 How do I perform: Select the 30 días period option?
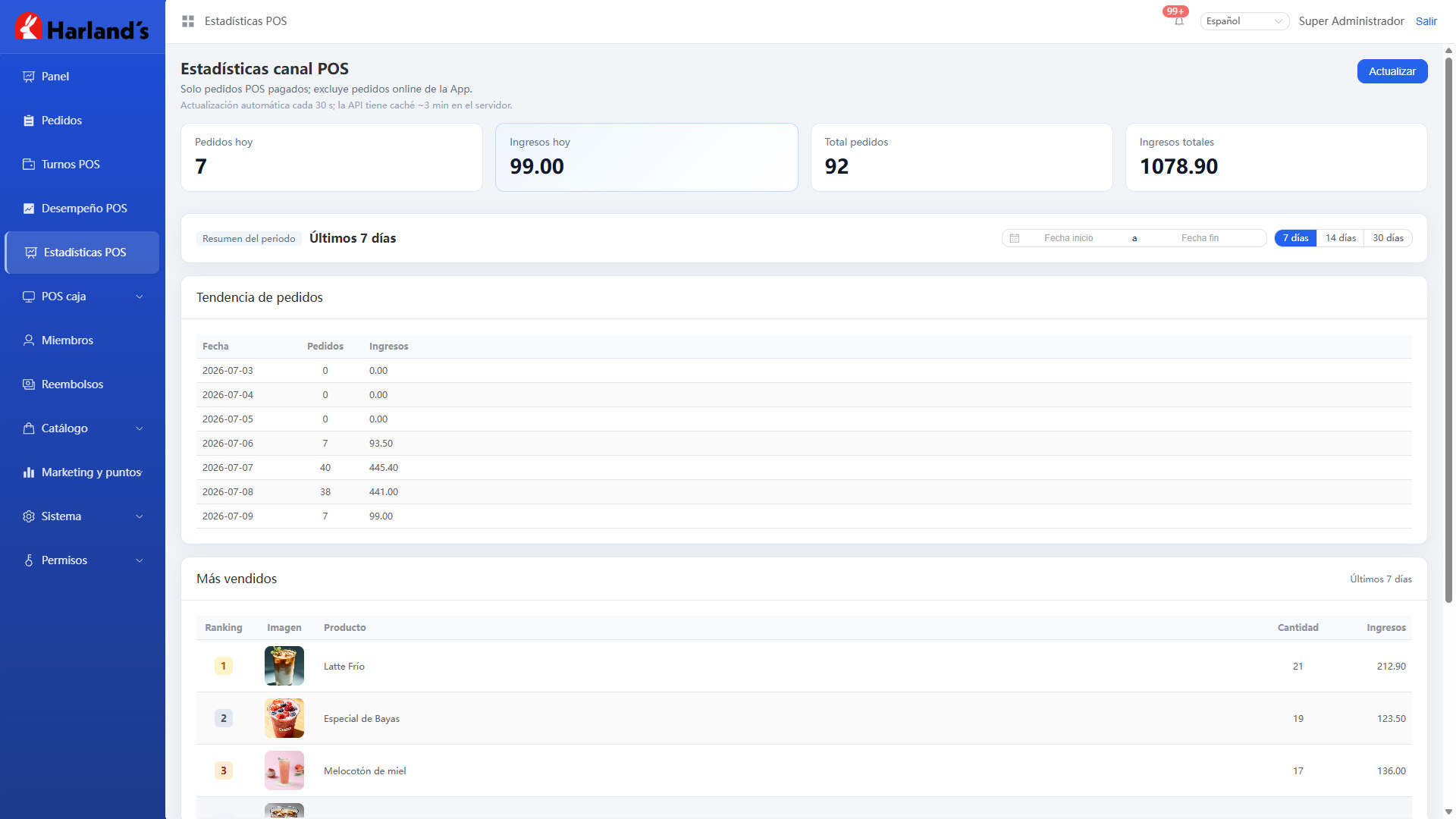point(1388,238)
